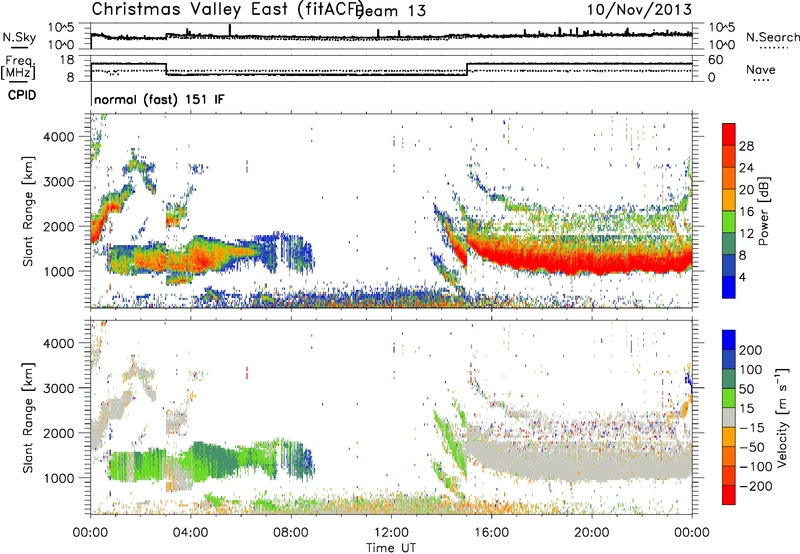Image resolution: width=800 pixels, height=554 pixels.
Task: Click "Slant Range [km]" label of power panel
Action: tap(28, 211)
